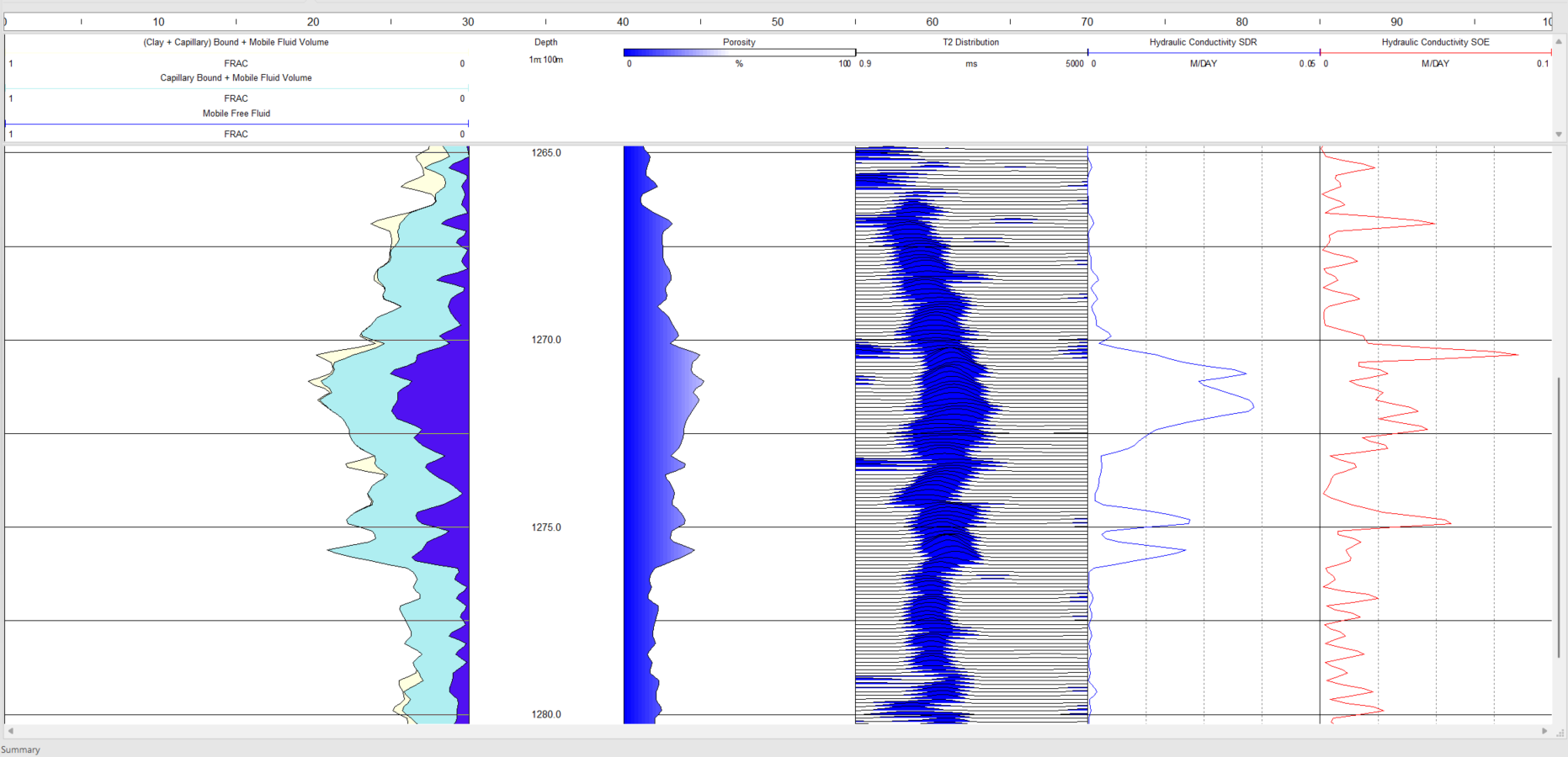This screenshot has width=1568, height=757.
Task: Click the 50 mark on top ruler
Action: (x=777, y=22)
